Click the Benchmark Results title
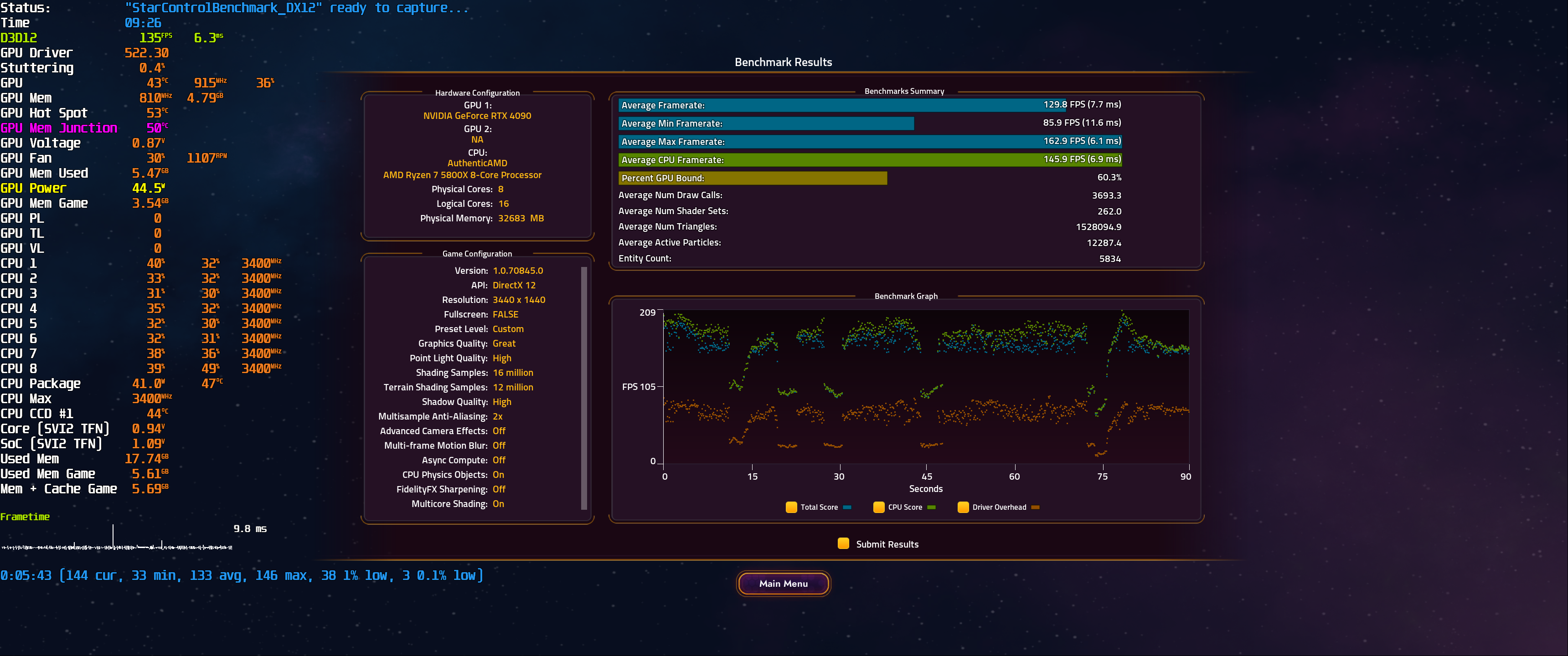Image resolution: width=1568 pixels, height=656 pixels. (x=784, y=61)
